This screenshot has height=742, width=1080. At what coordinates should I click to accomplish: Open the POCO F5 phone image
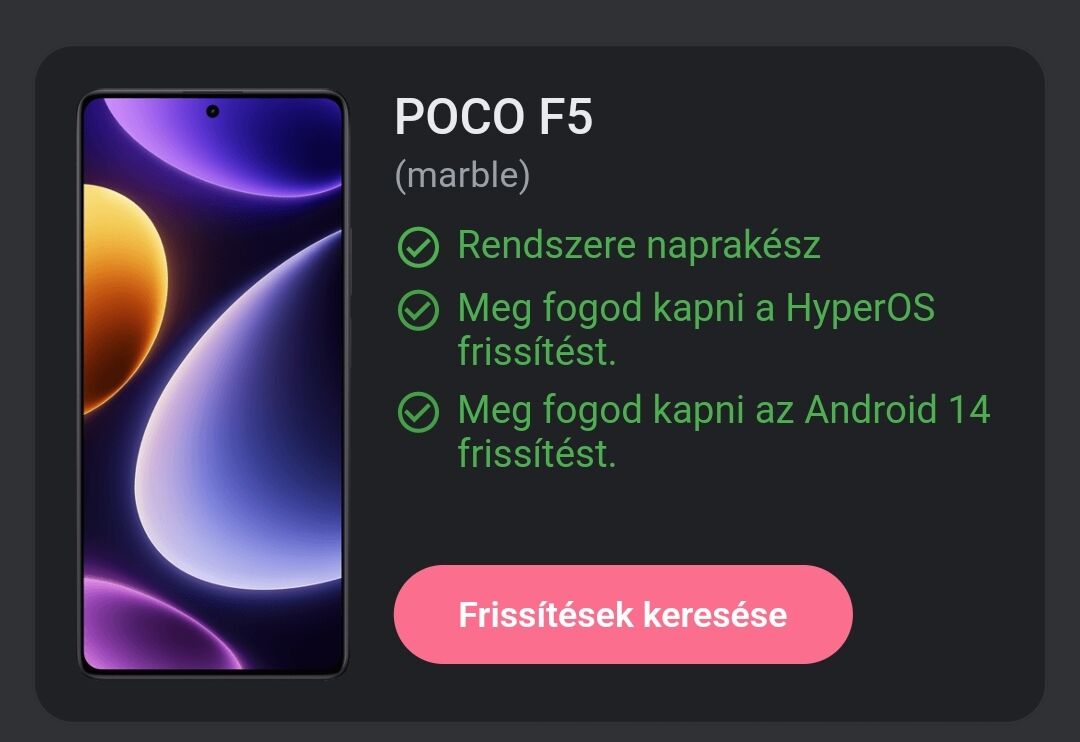(x=213, y=385)
